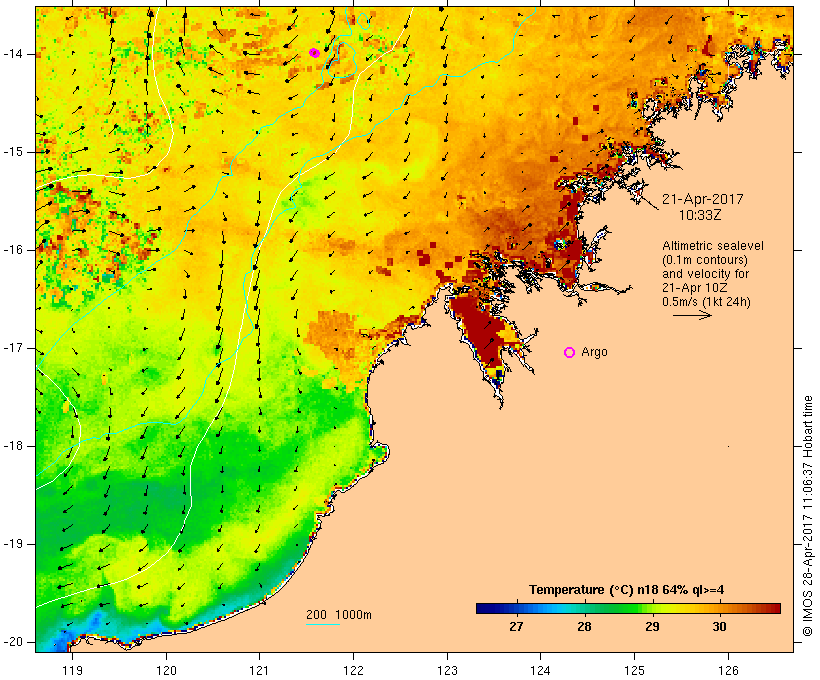Click the velocity scale reference arrow
The height and width of the screenshot is (680, 820).
692,315
